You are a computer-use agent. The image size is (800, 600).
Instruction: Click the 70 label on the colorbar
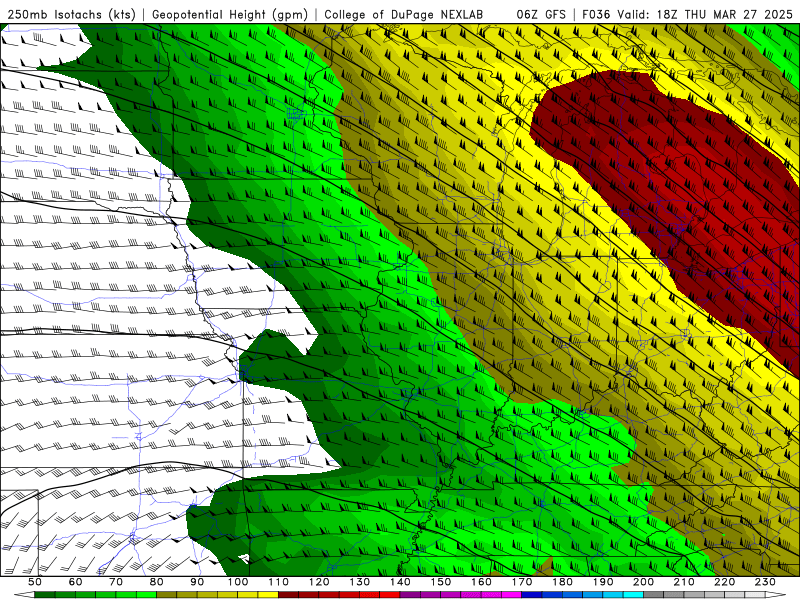(116, 582)
